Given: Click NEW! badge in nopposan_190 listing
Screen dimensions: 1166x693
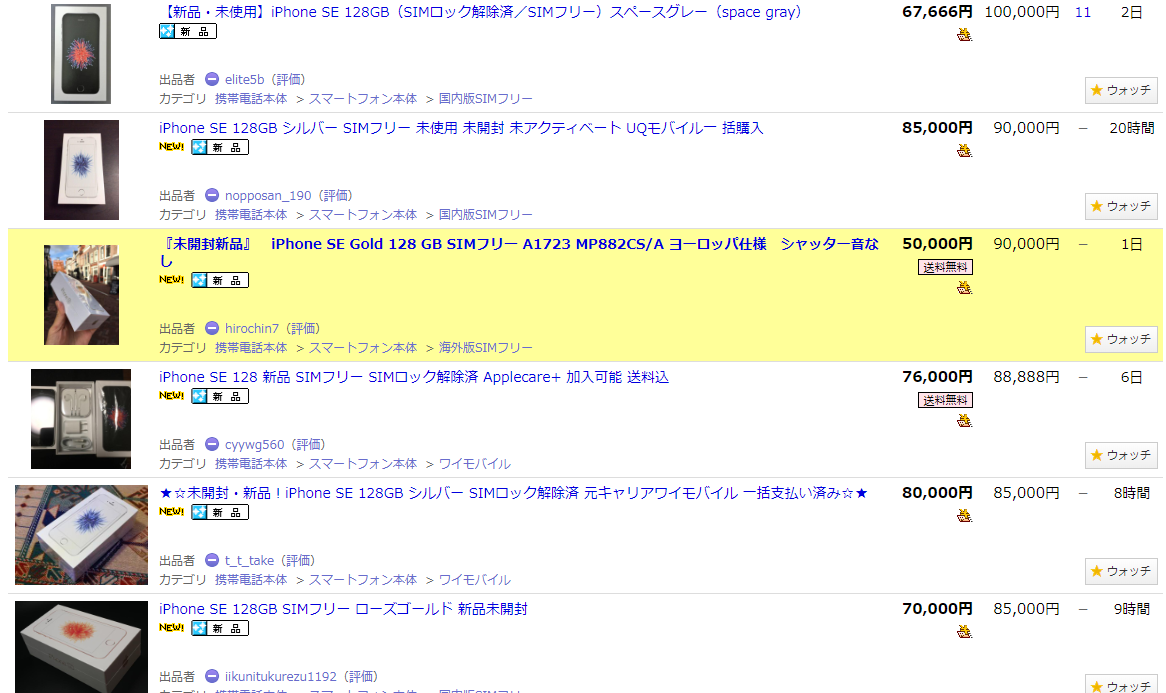Looking at the screenshot, I should (172, 146).
